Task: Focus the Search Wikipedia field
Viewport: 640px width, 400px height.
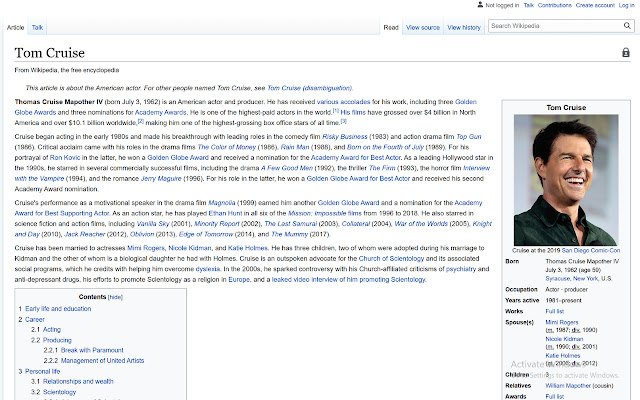Action: coord(556,26)
